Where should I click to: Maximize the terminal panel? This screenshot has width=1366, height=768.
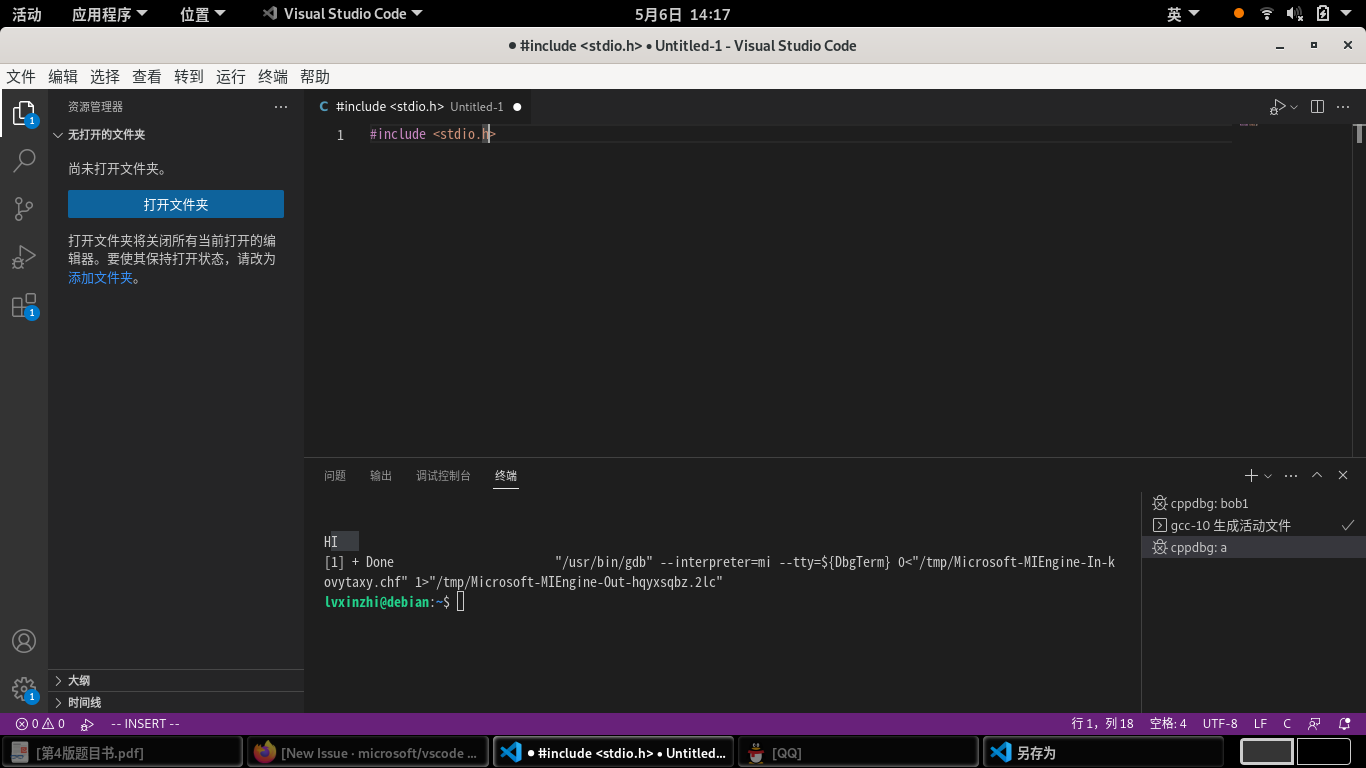pyautogui.click(x=1317, y=475)
